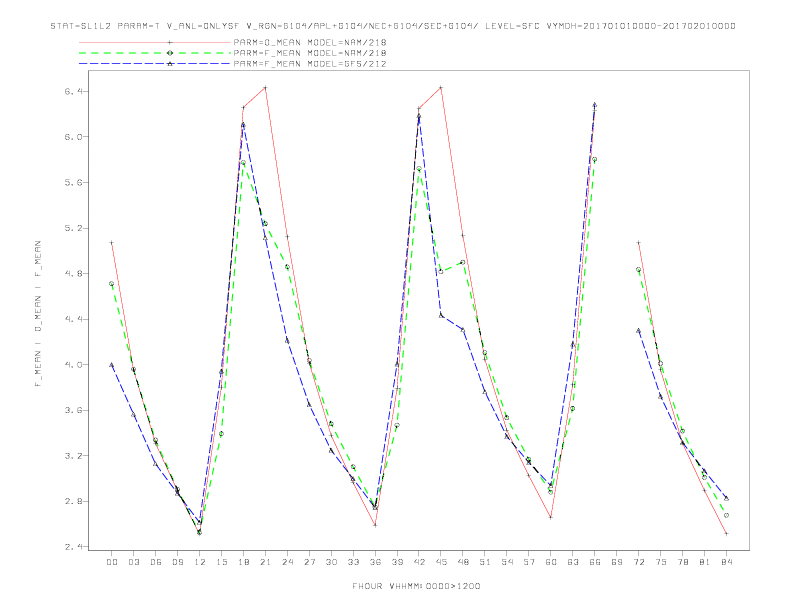Click x-axis tick label 18
The image size is (792, 612).
tap(243, 562)
